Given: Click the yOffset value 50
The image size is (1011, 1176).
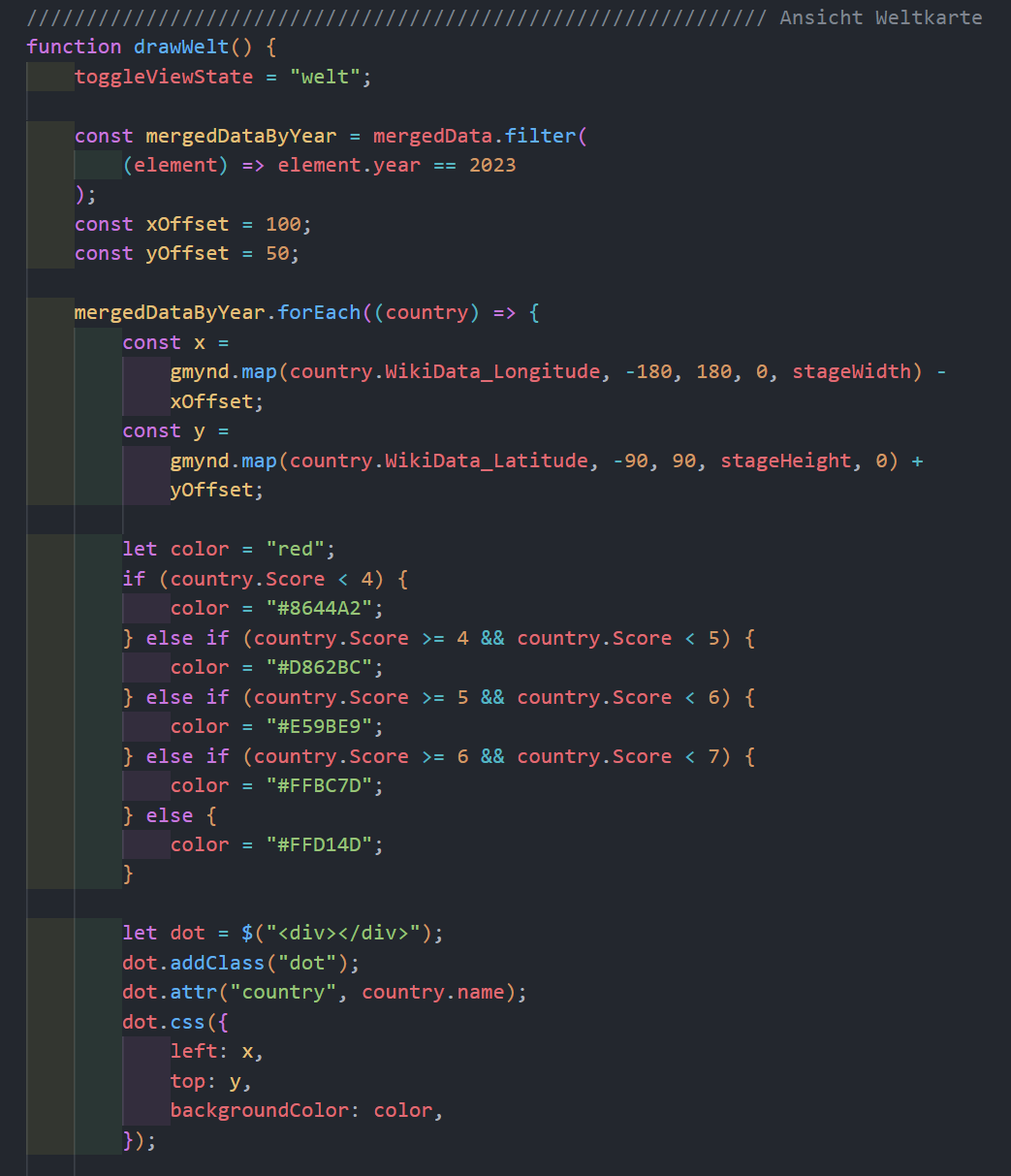Looking at the screenshot, I should click(x=277, y=253).
